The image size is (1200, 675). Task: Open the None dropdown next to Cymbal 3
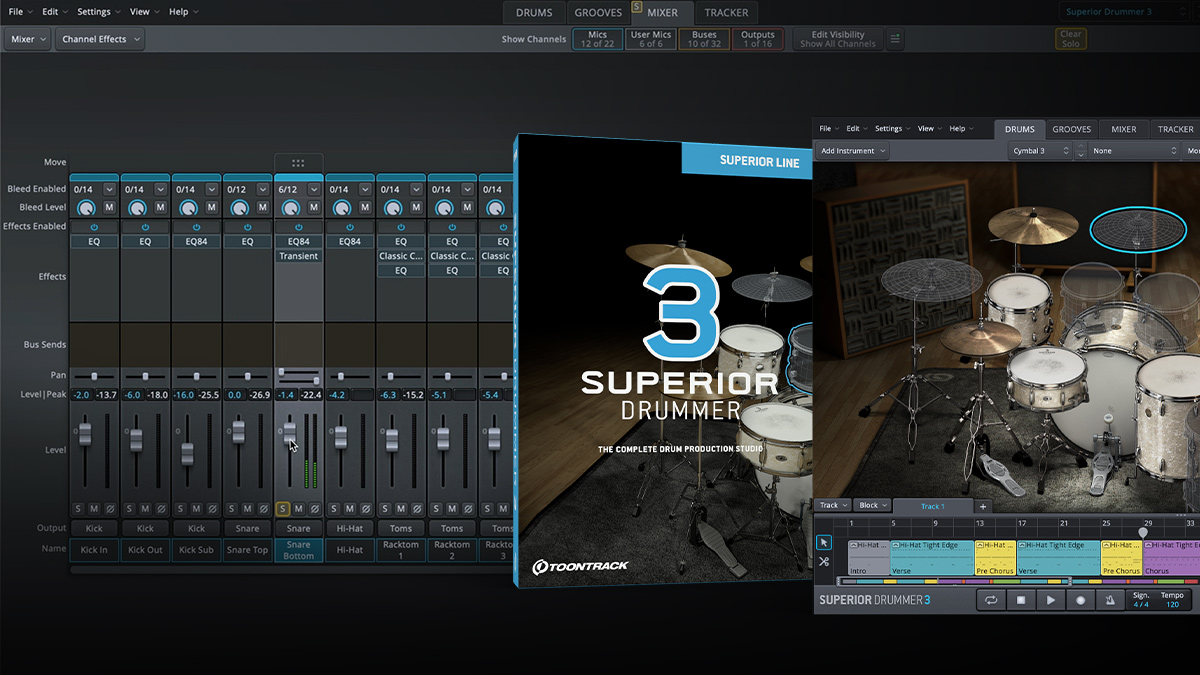(x=1135, y=151)
